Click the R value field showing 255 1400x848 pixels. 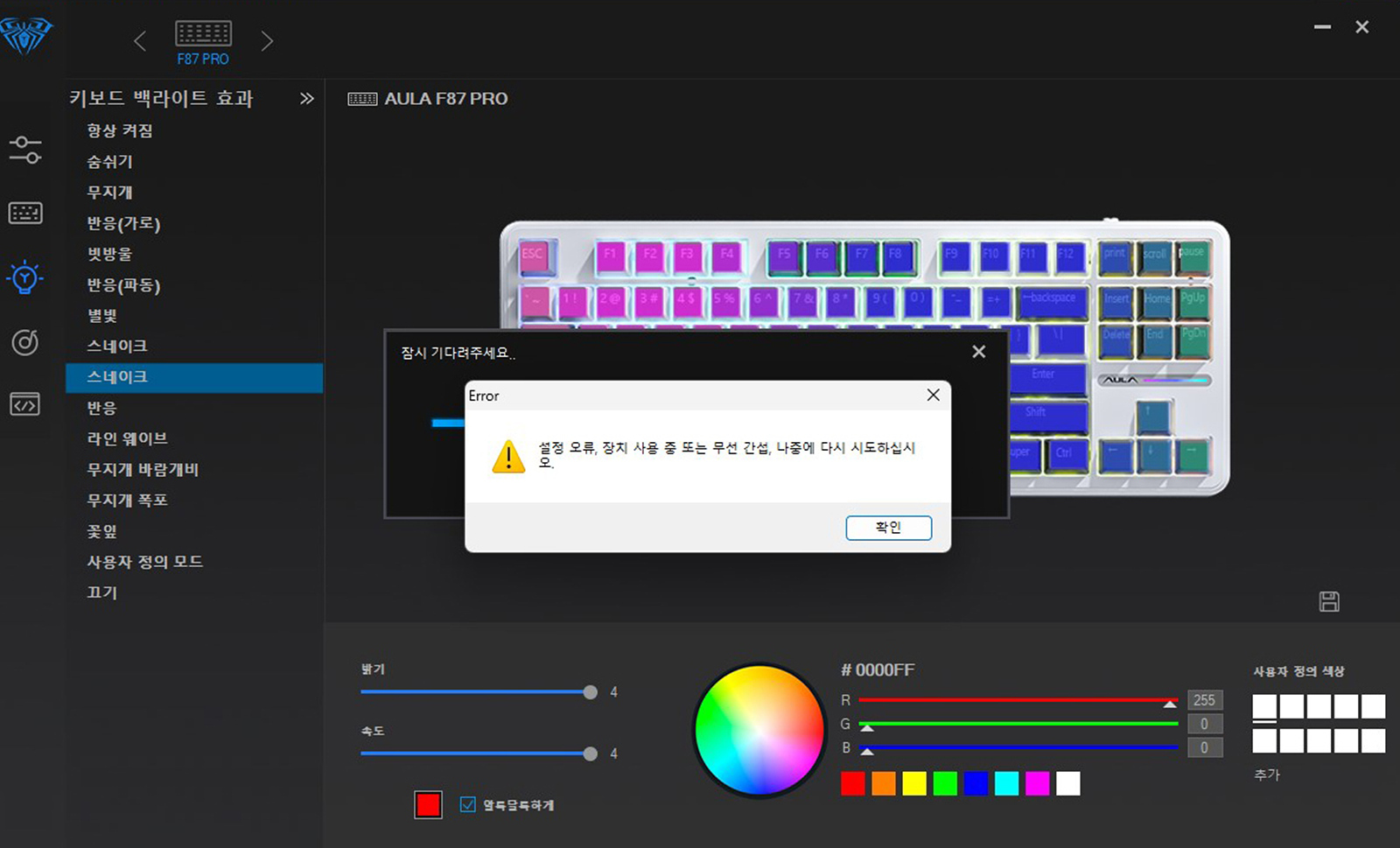(1205, 700)
